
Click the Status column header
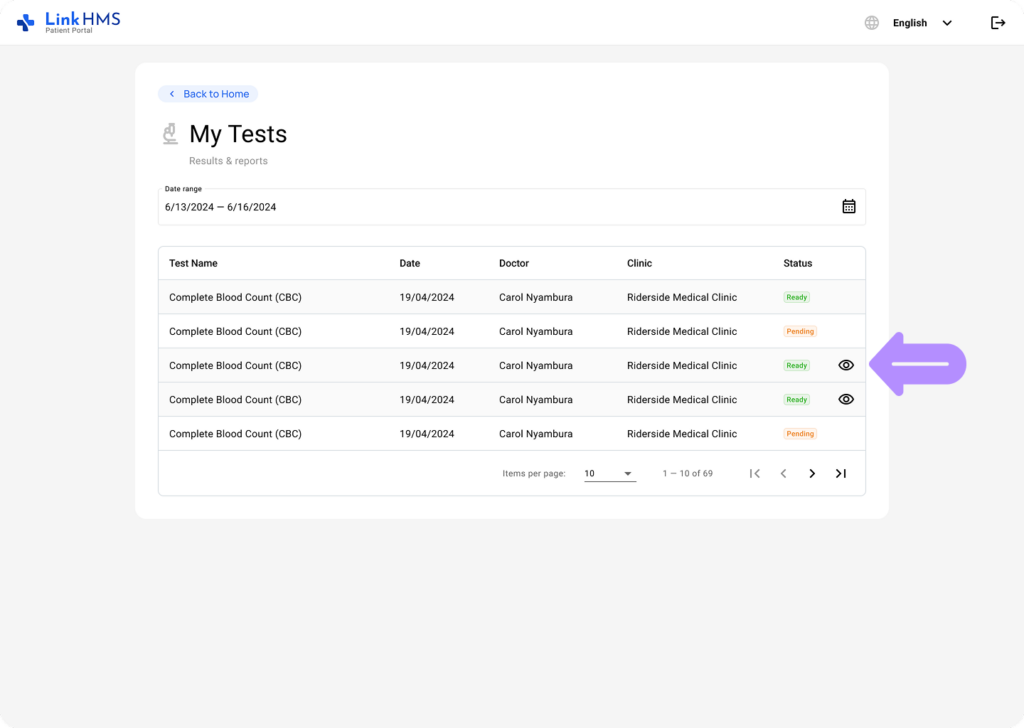click(797, 263)
